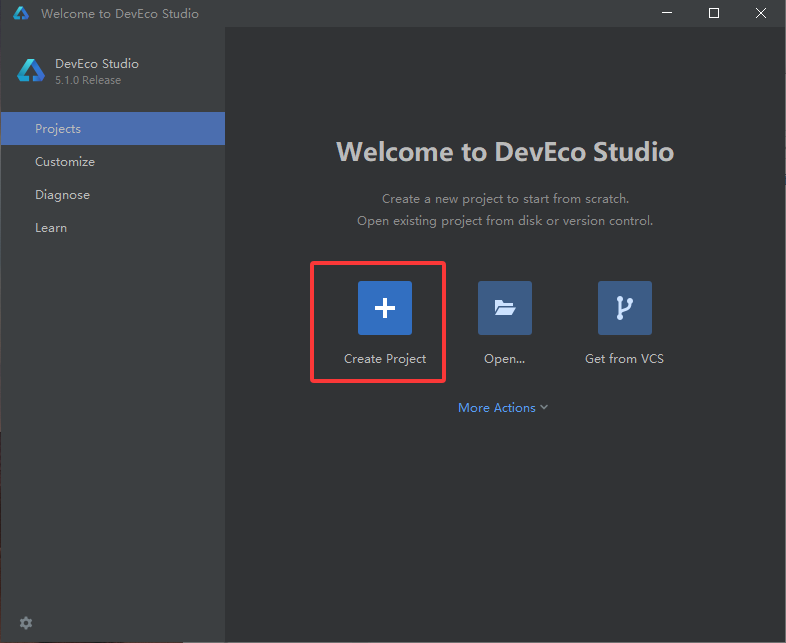Click the Welcome to DevEco Studio heading

tap(505, 151)
